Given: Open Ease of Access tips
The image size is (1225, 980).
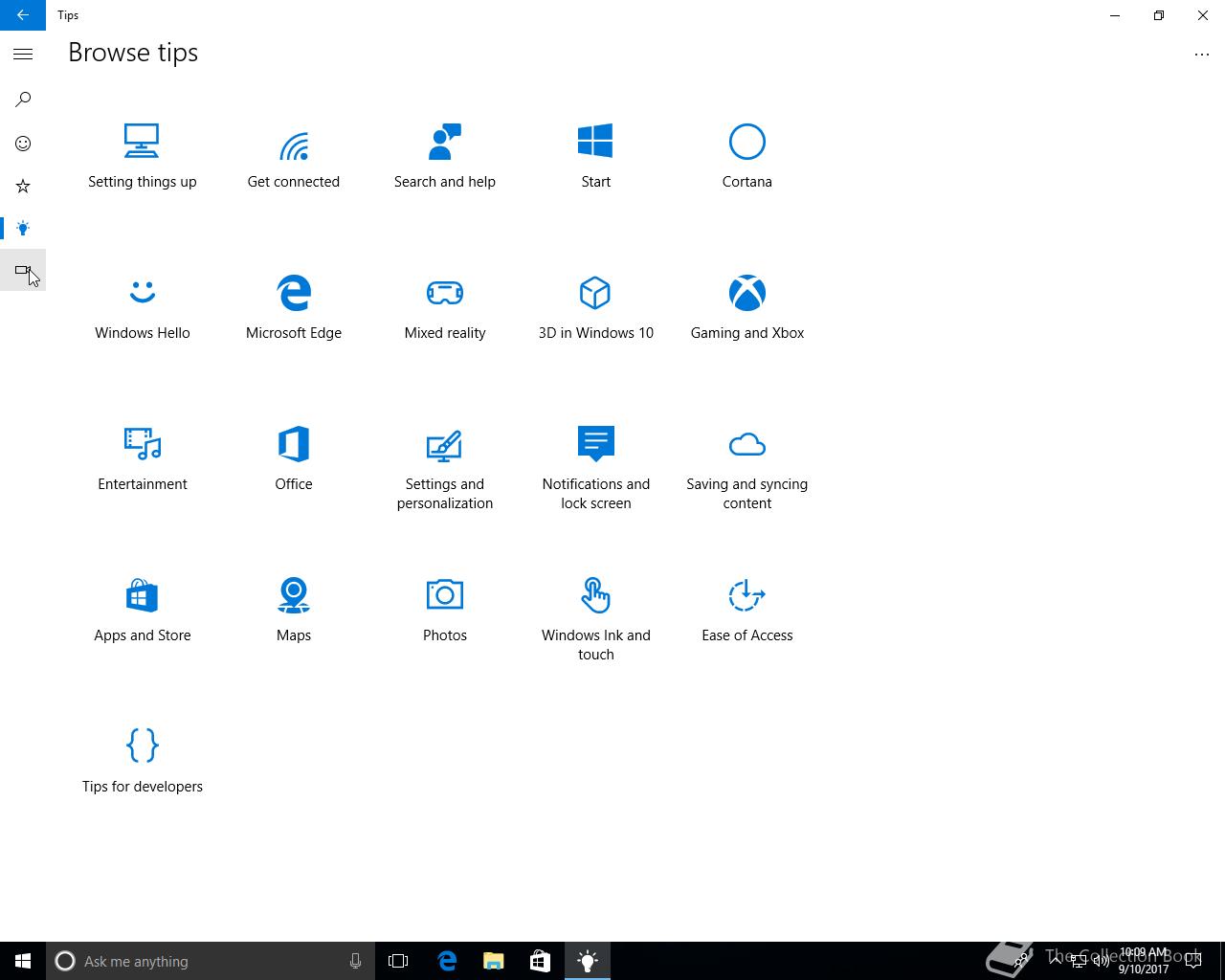Looking at the screenshot, I should pyautogui.click(x=746, y=610).
